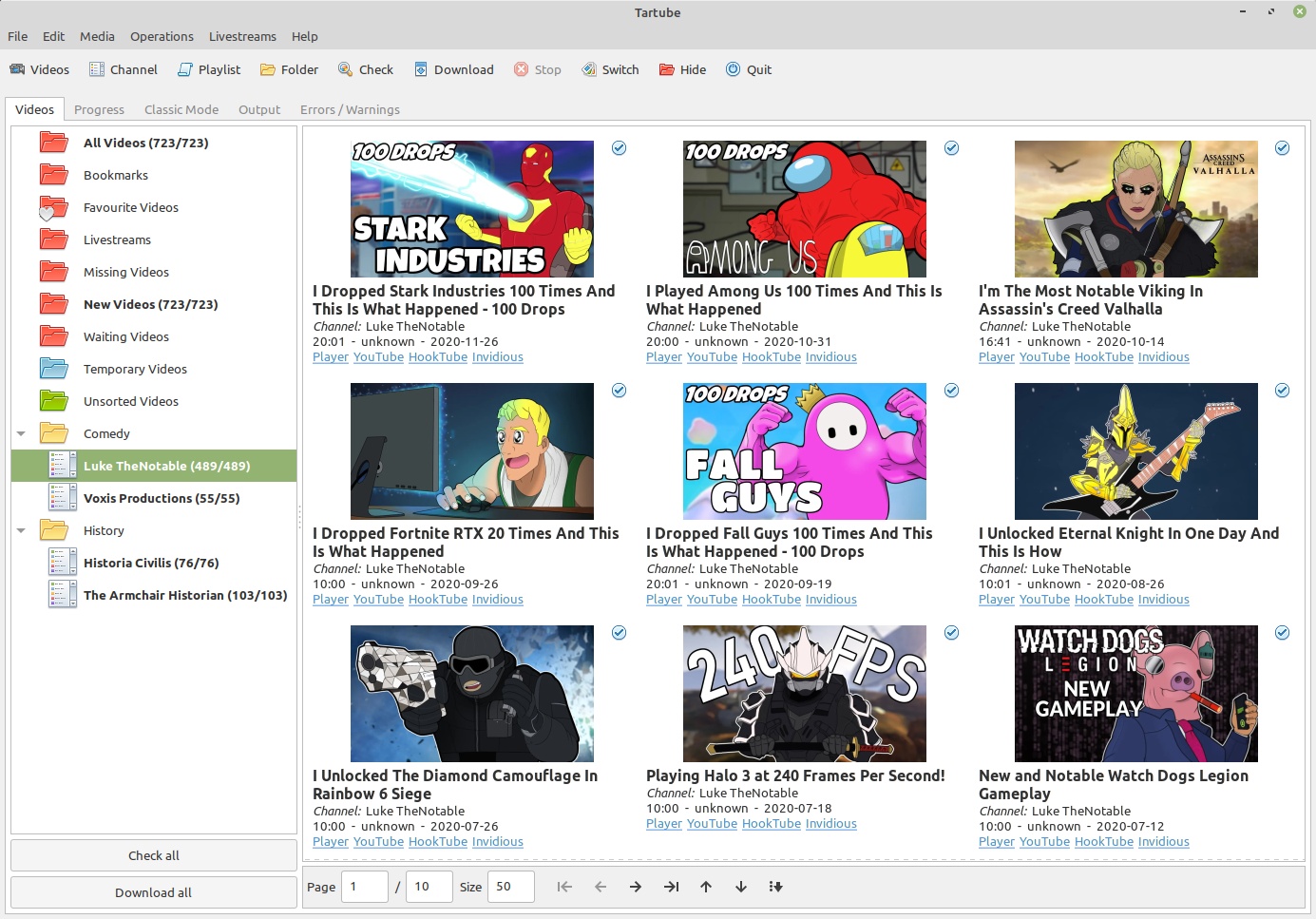Run a Check with the toolbar icon
This screenshot has width=1316, height=919.
[x=365, y=68]
